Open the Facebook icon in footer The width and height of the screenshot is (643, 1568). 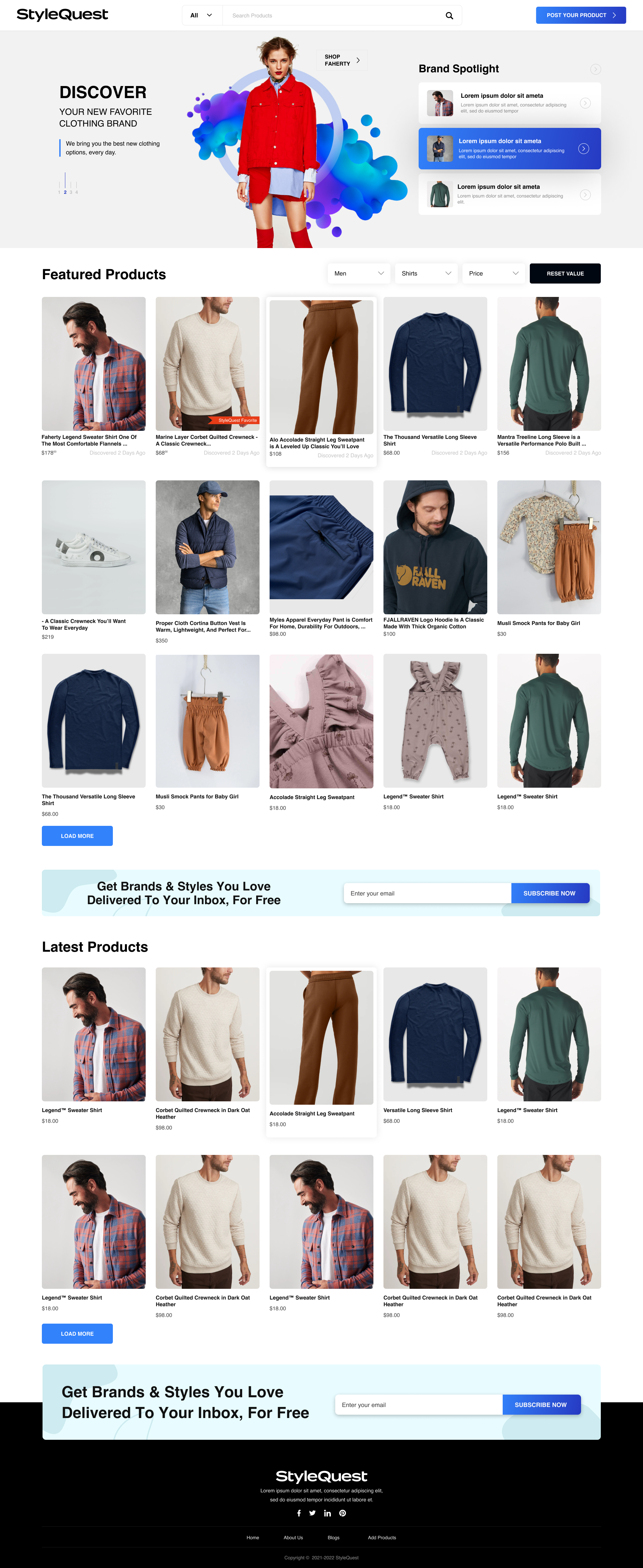pyautogui.click(x=298, y=1513)
